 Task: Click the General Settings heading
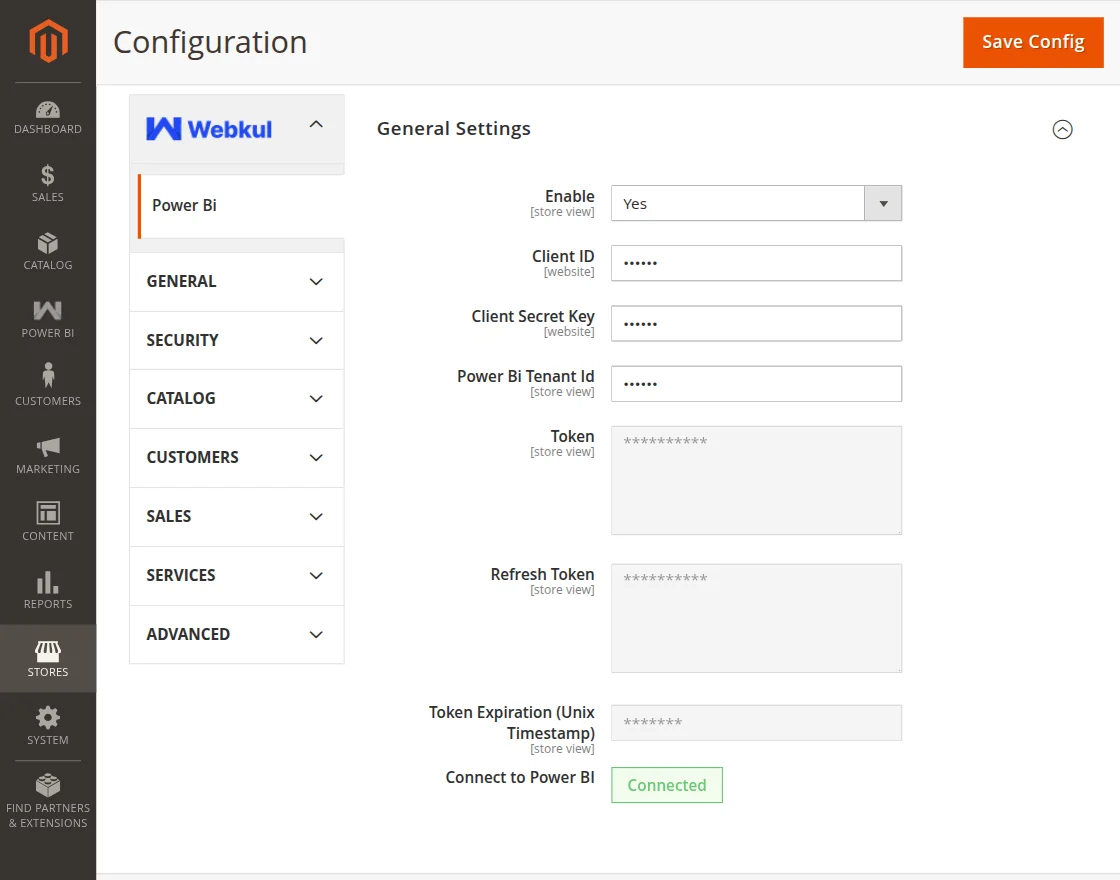click(454, 129)
